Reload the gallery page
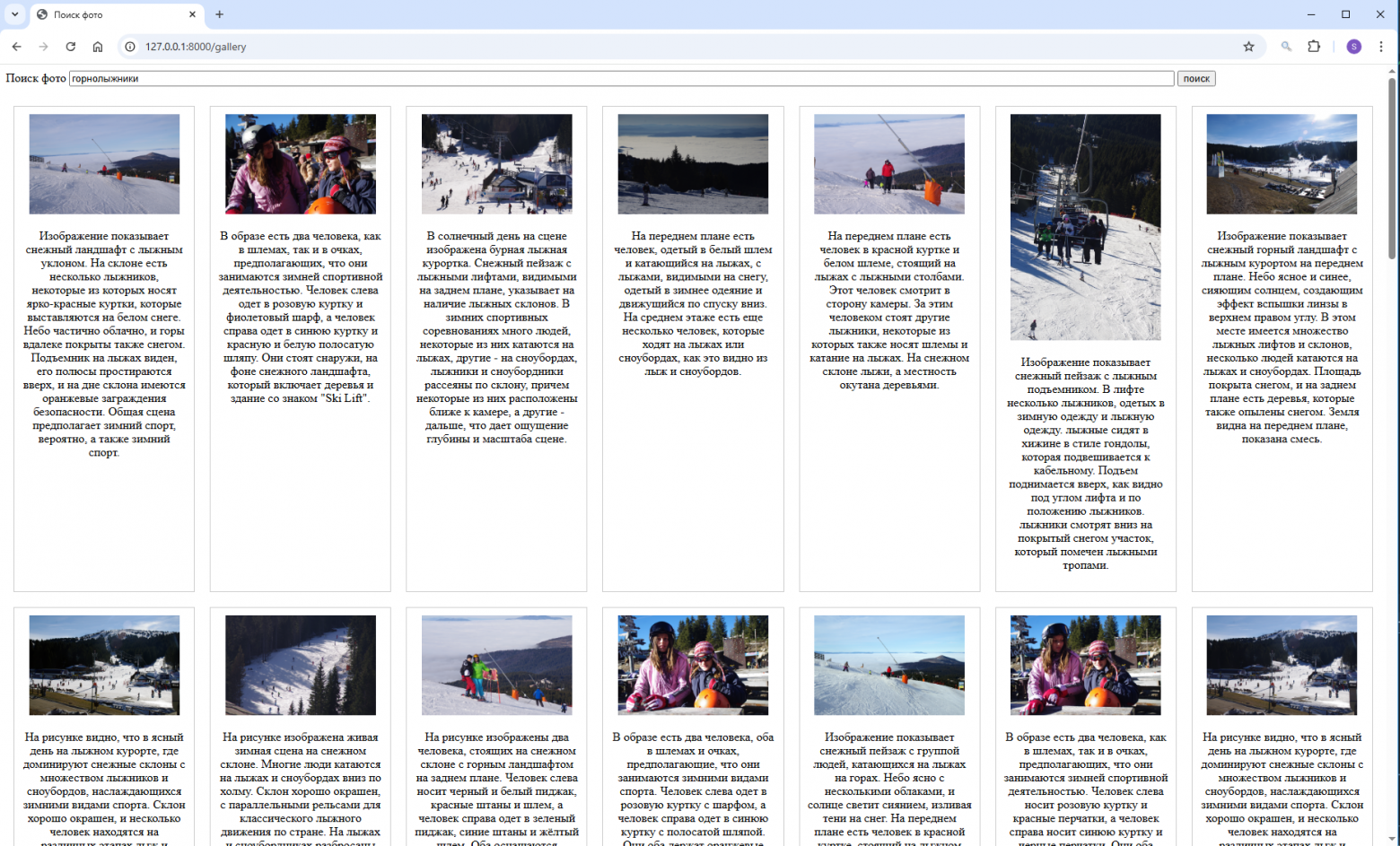The width and height of the screenshot is (1400, 846). pos(70,47)
